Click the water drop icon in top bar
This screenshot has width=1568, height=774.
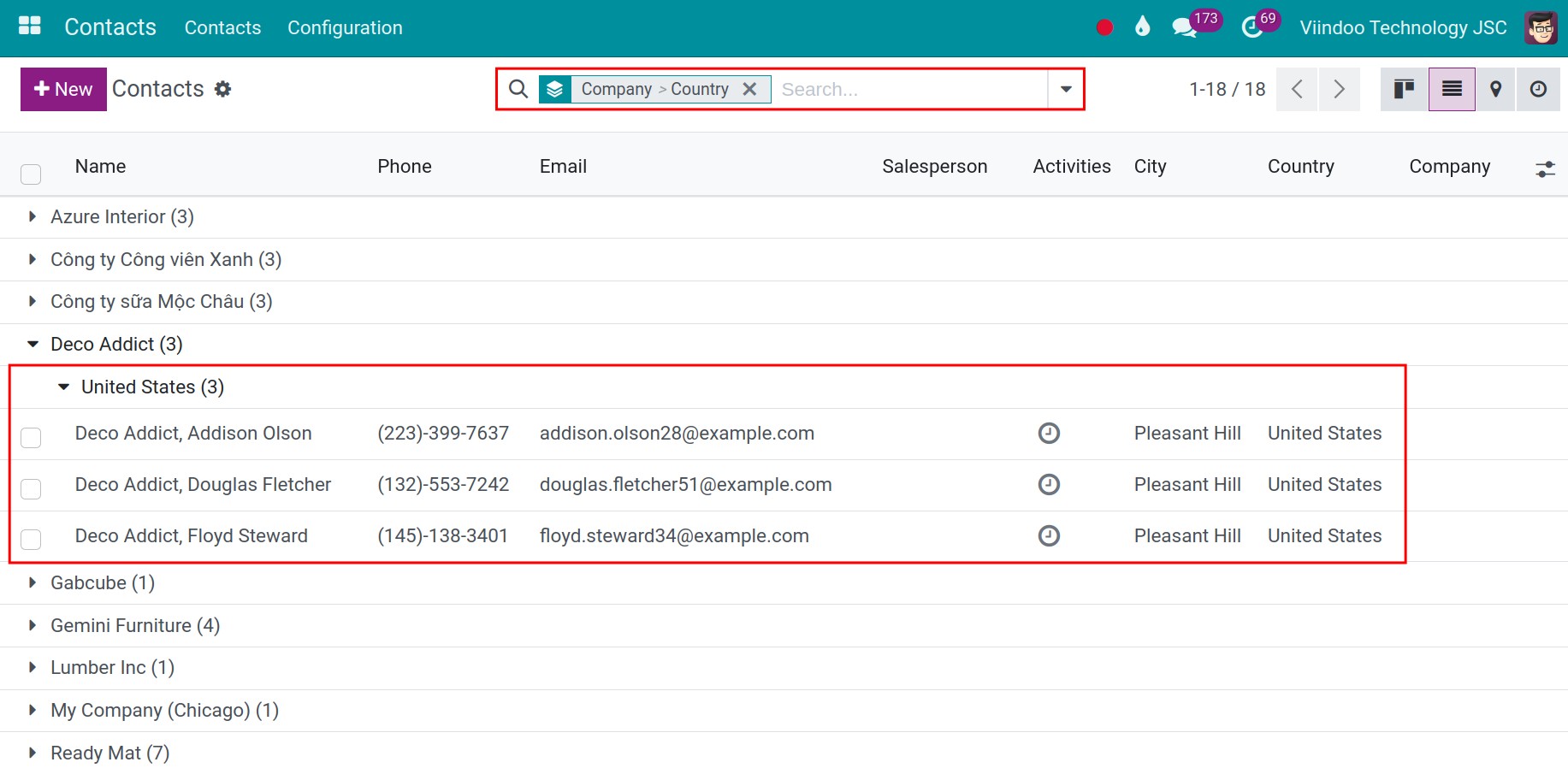(1142, 27)
